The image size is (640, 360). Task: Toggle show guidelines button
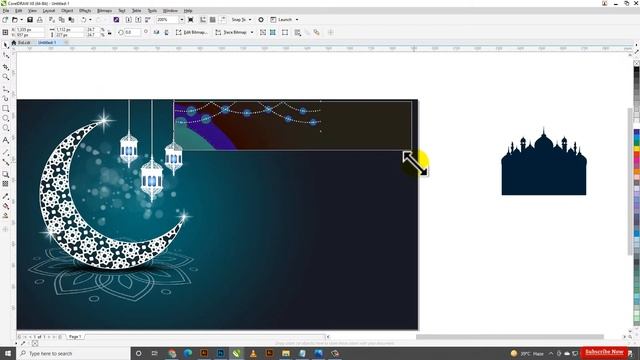pyautogui.click(x=223, y=20)
